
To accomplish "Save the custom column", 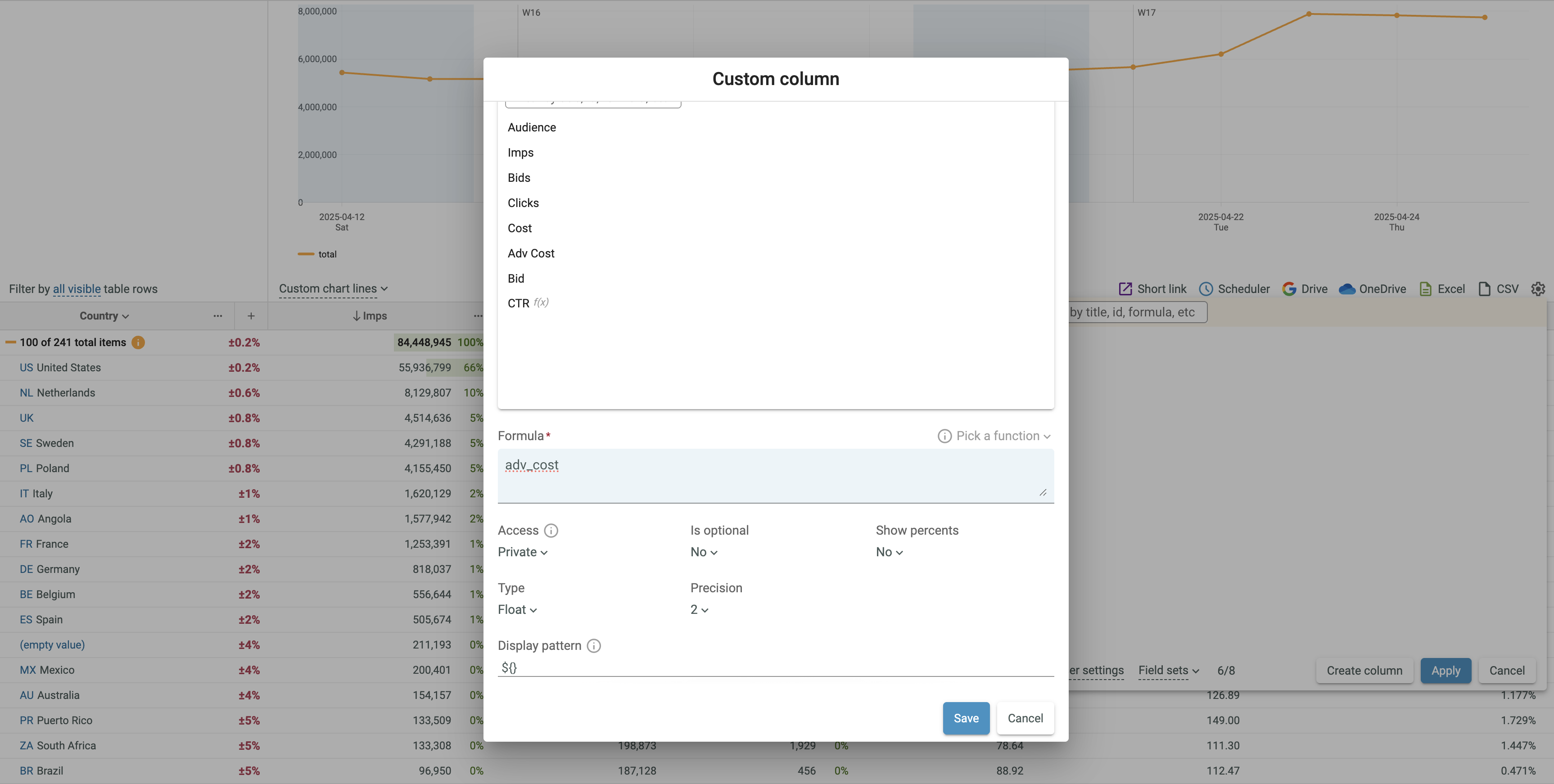I will point(966,718).
